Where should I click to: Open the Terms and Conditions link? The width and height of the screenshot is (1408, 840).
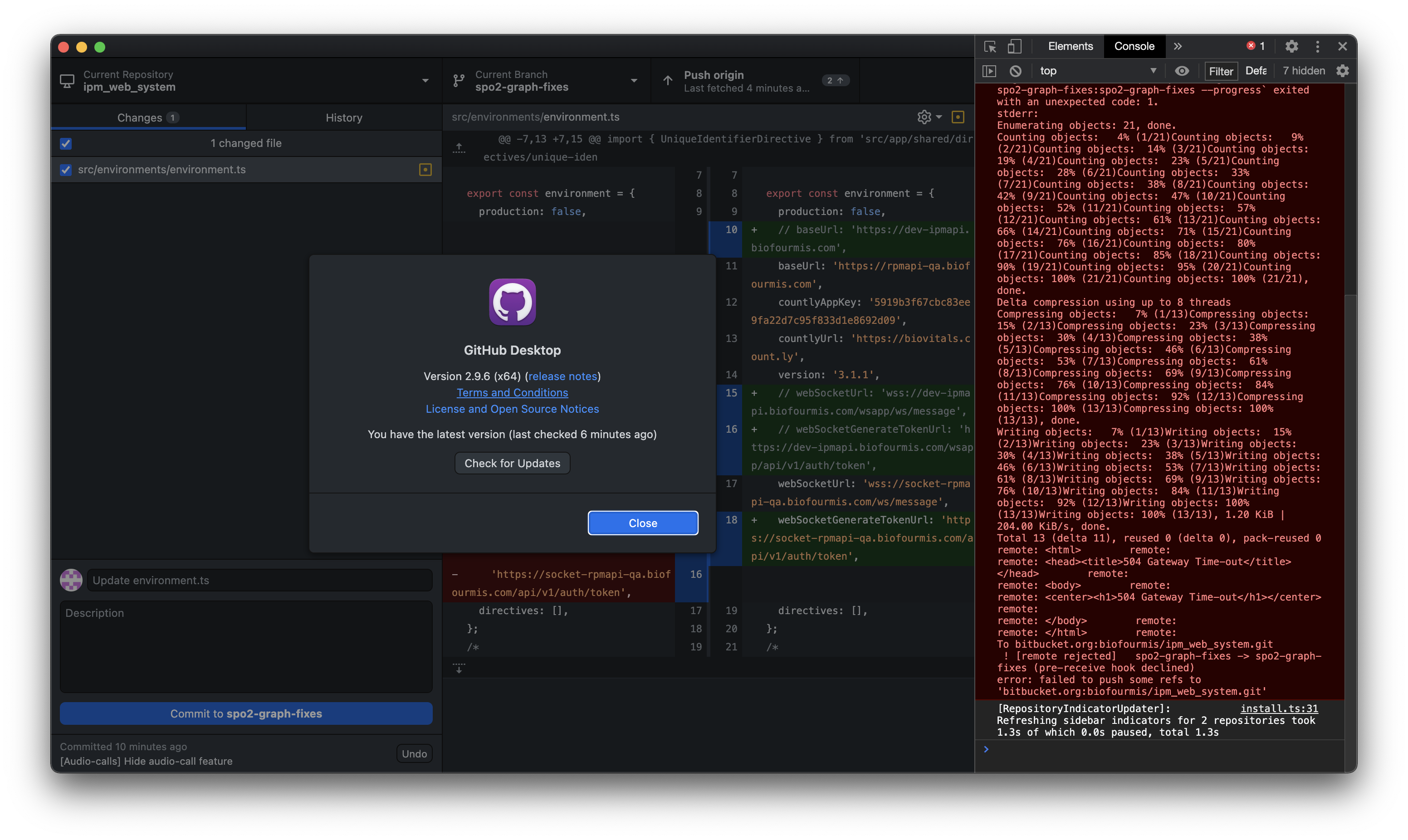tap(512, 393)
